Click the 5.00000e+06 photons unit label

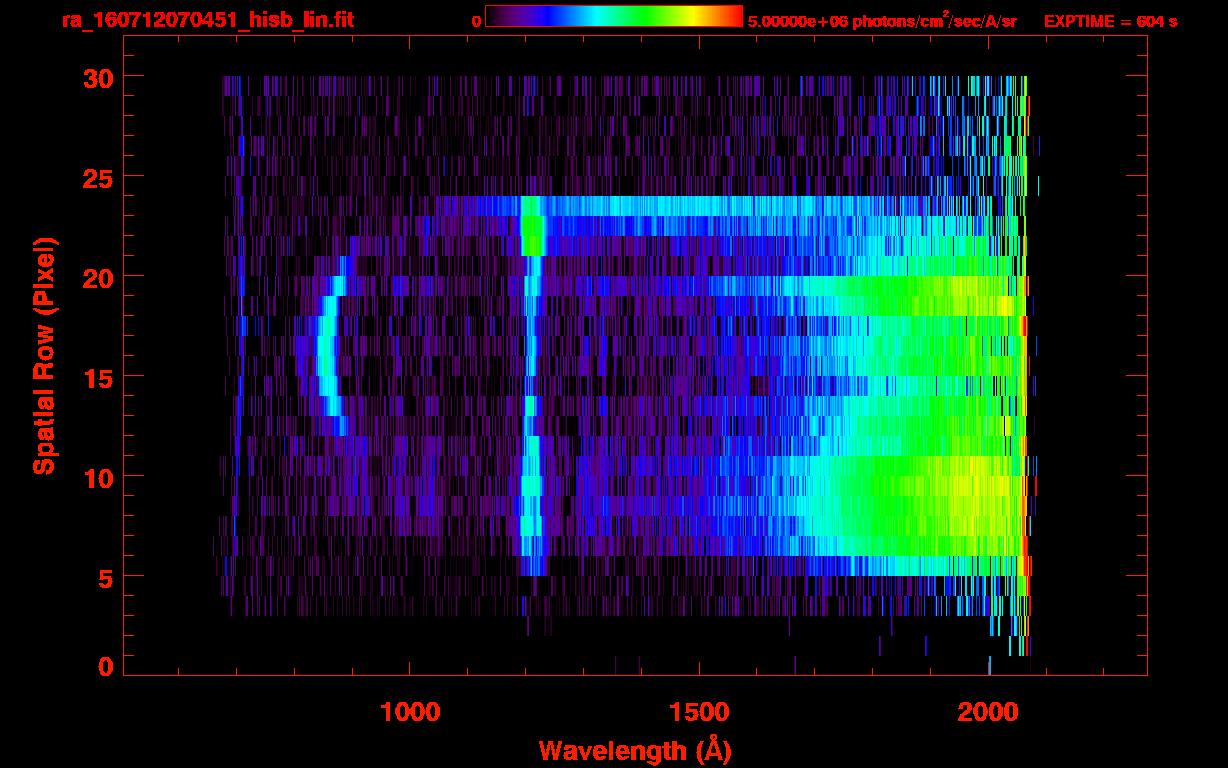coord(882,20)
